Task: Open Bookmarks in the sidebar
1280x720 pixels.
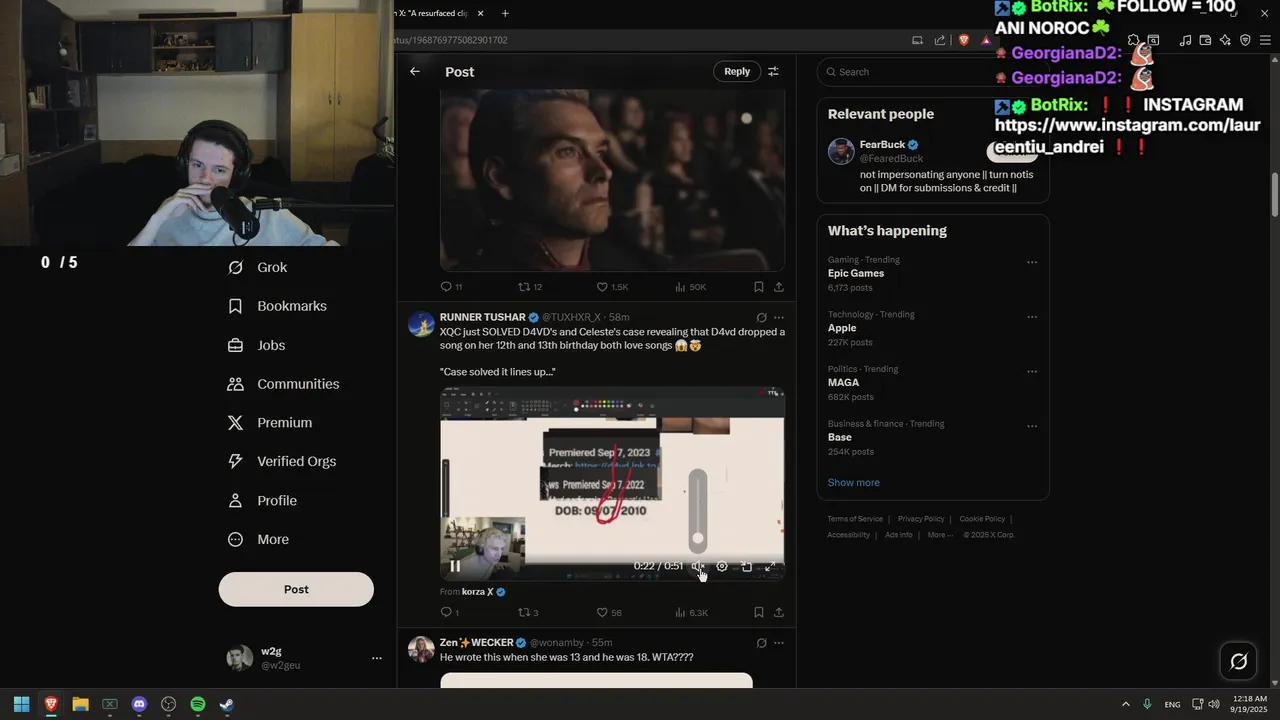Action: pos(277,306)
